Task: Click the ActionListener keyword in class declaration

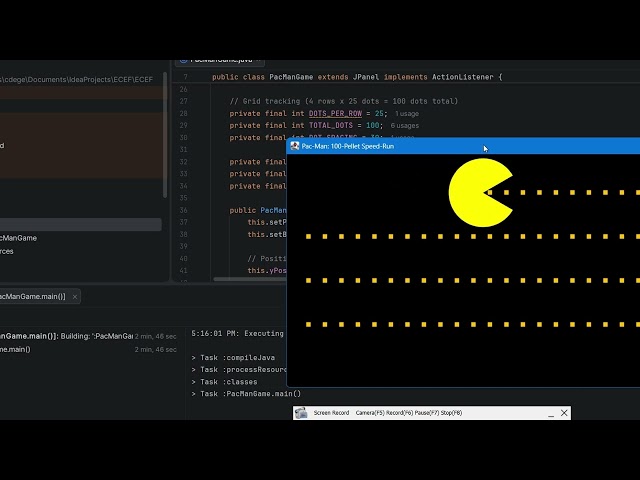Action: 462,77
